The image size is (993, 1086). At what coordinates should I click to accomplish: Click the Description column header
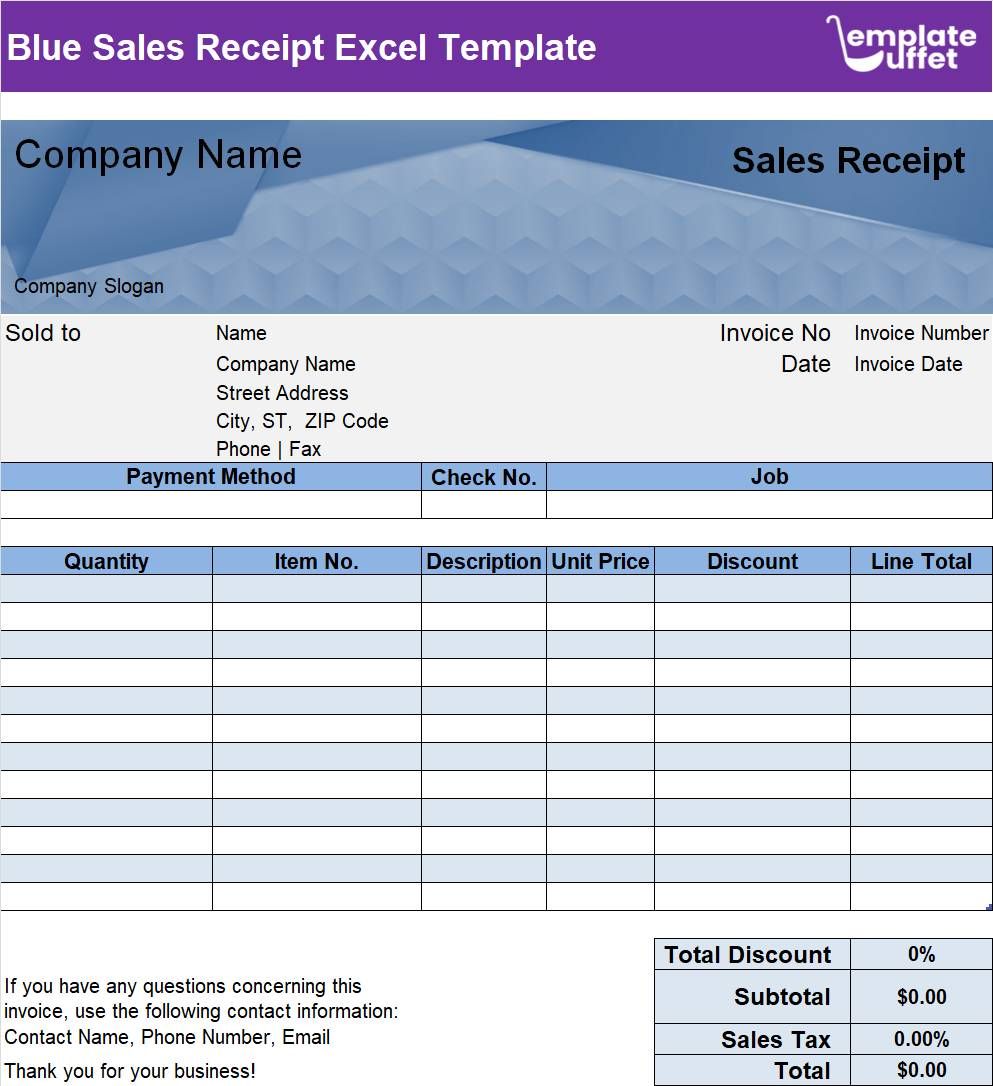click(x=484, y=561)
